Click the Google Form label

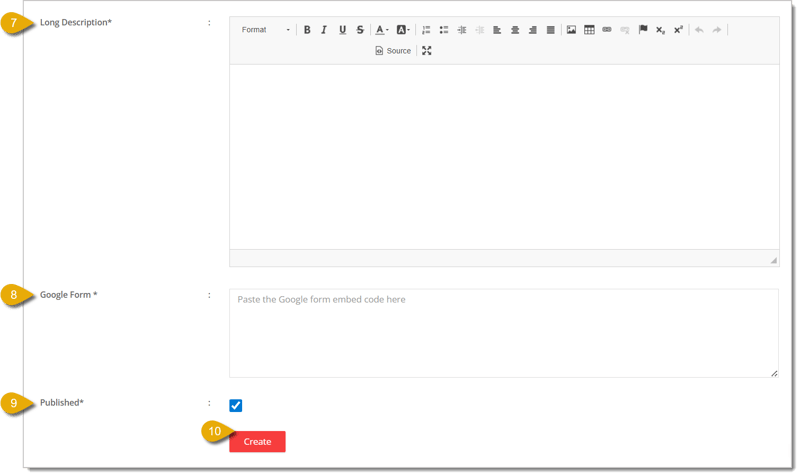coord(68,295)
